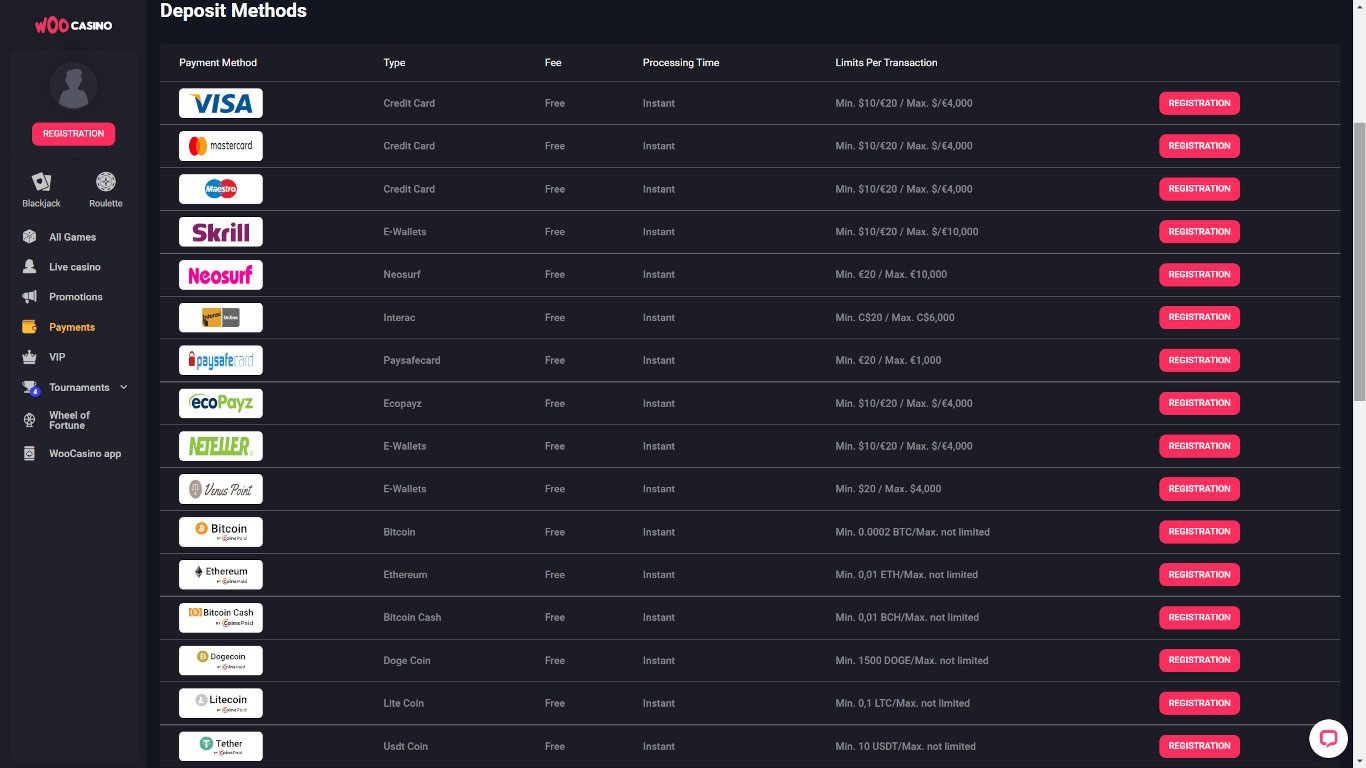1366x768 pixels.
Task: Click the Payment Method column header
Action: [218, 62]
